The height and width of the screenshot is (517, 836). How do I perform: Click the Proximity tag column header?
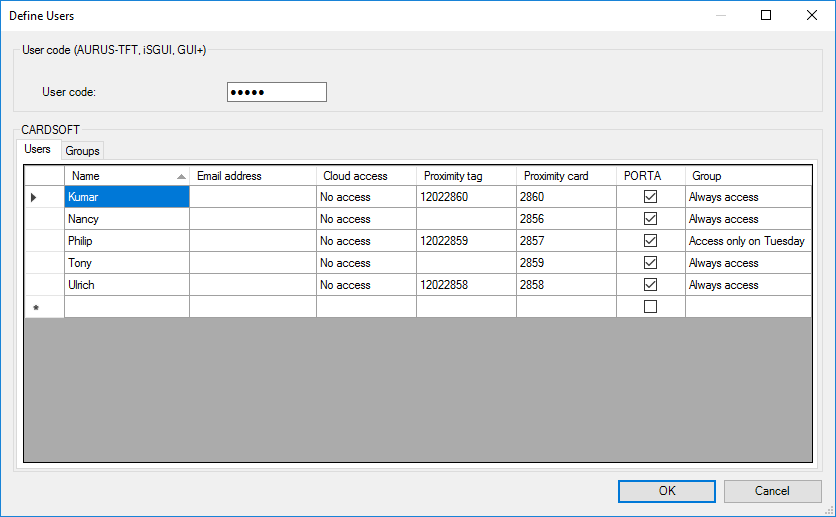466,176
